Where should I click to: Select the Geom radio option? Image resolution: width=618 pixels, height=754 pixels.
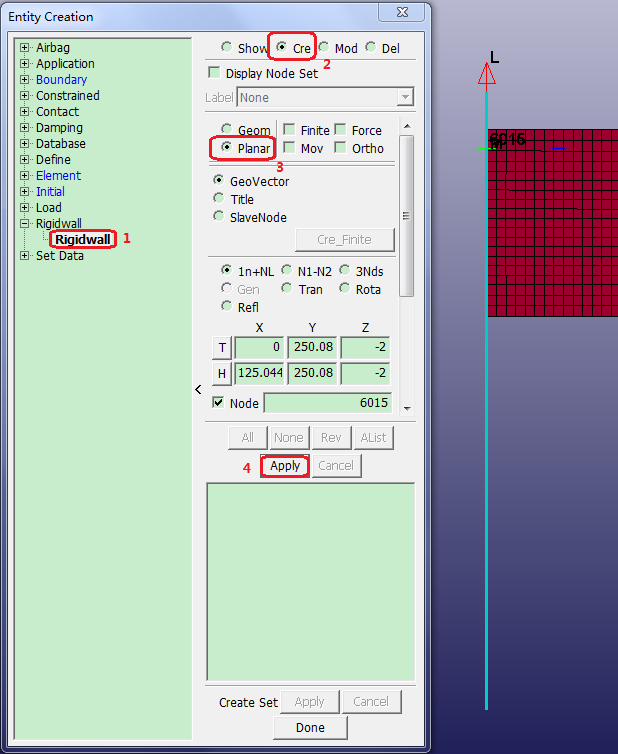coord(227,129)
